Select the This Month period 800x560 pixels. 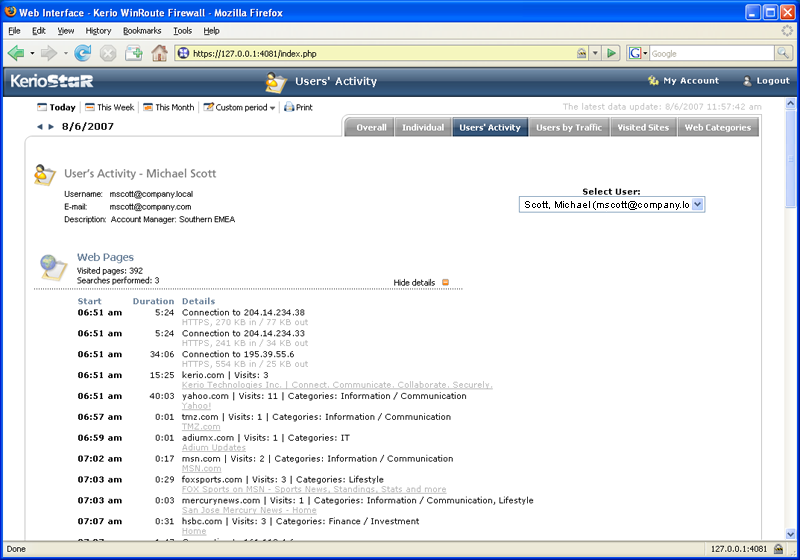coord(169,107)
